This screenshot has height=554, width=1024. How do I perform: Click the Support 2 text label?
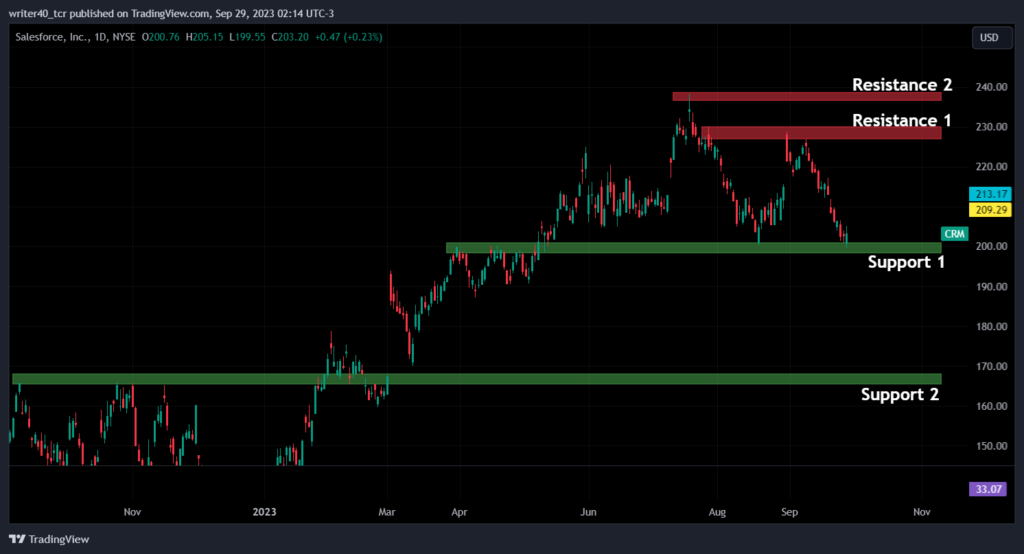tap(899, 395)
